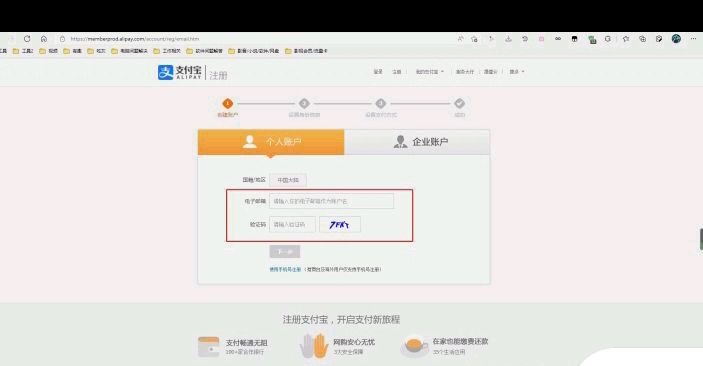The image size is (703, 366).
Task: Open the favorites star icon
Action: click(625, 39)
